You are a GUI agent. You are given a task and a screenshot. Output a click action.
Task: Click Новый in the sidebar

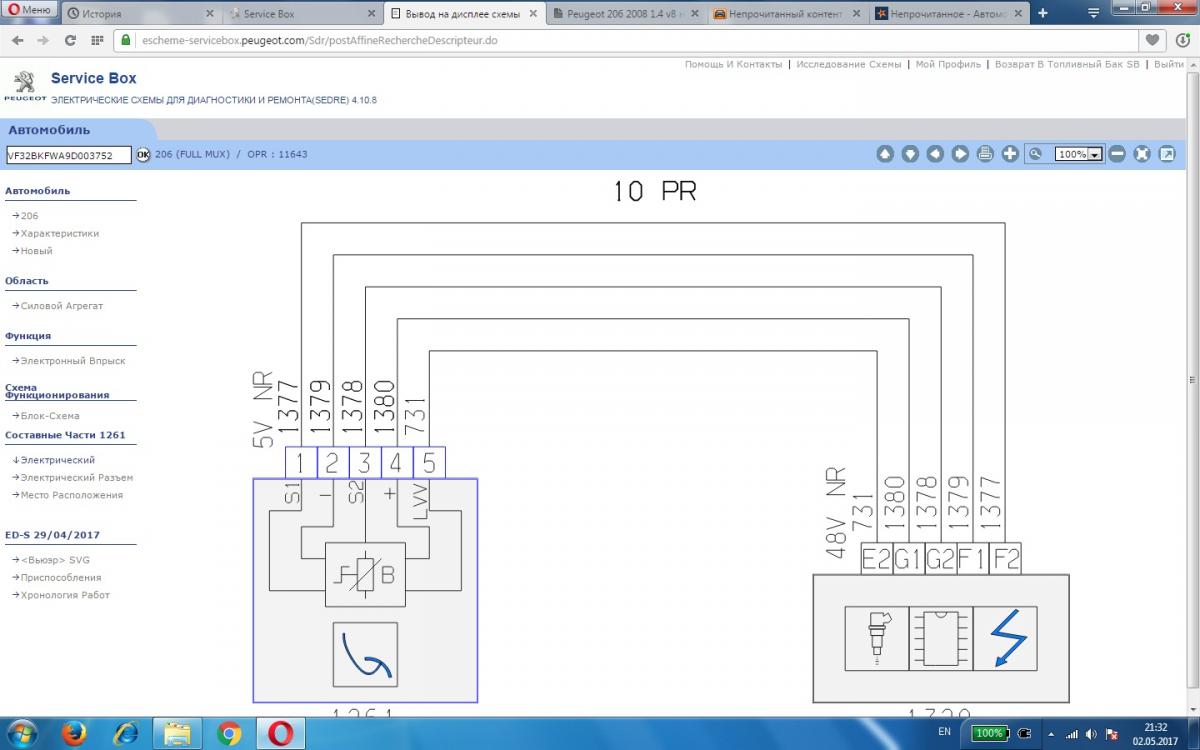(x=36, y=251)
